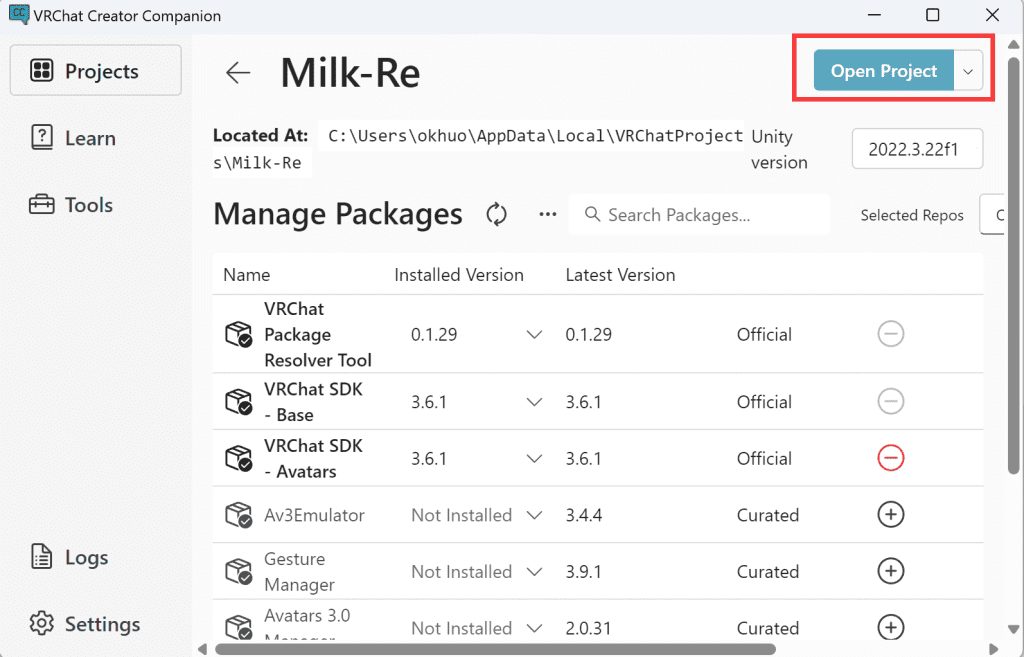Add Gesture Manager using its plus icon

click(x=890, y=571)
